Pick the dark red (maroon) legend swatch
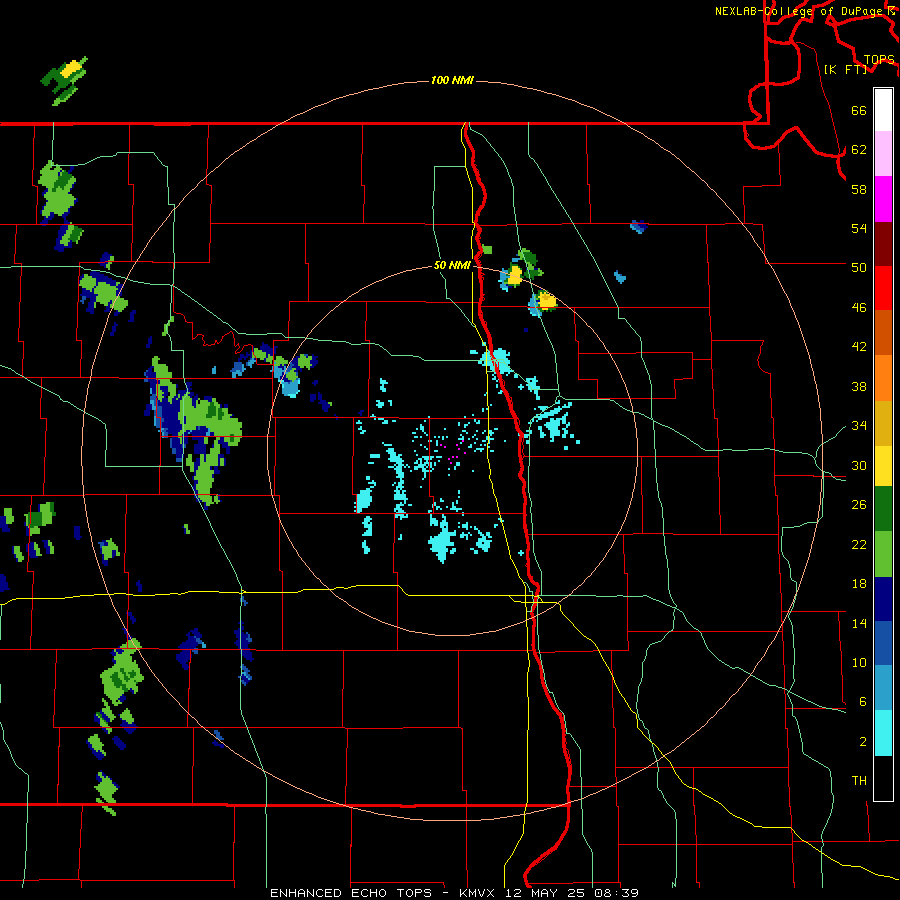The height and width of the screenshot is (900, 900). point(883,244)
